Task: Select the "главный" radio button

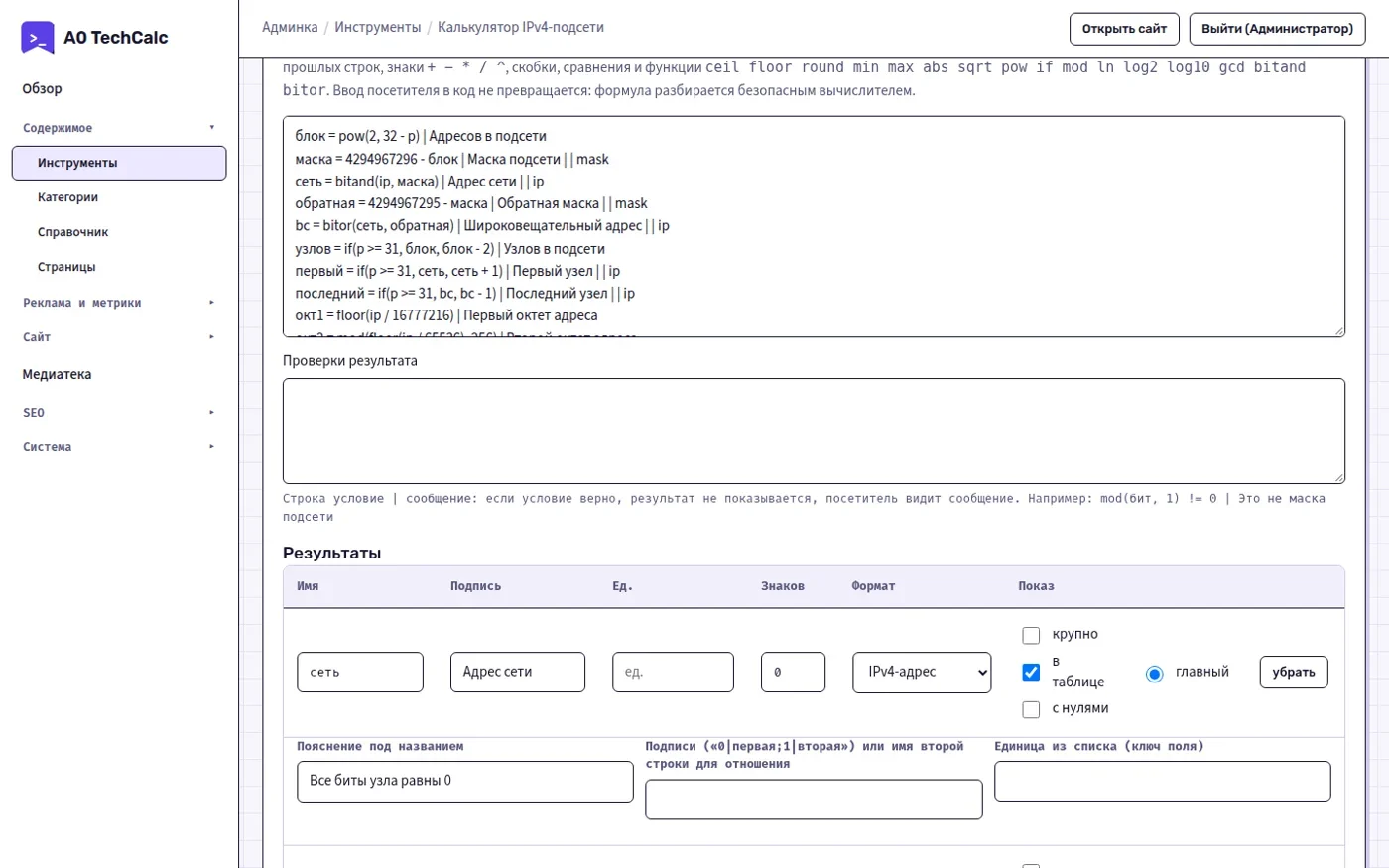Action: point(1154,674)
